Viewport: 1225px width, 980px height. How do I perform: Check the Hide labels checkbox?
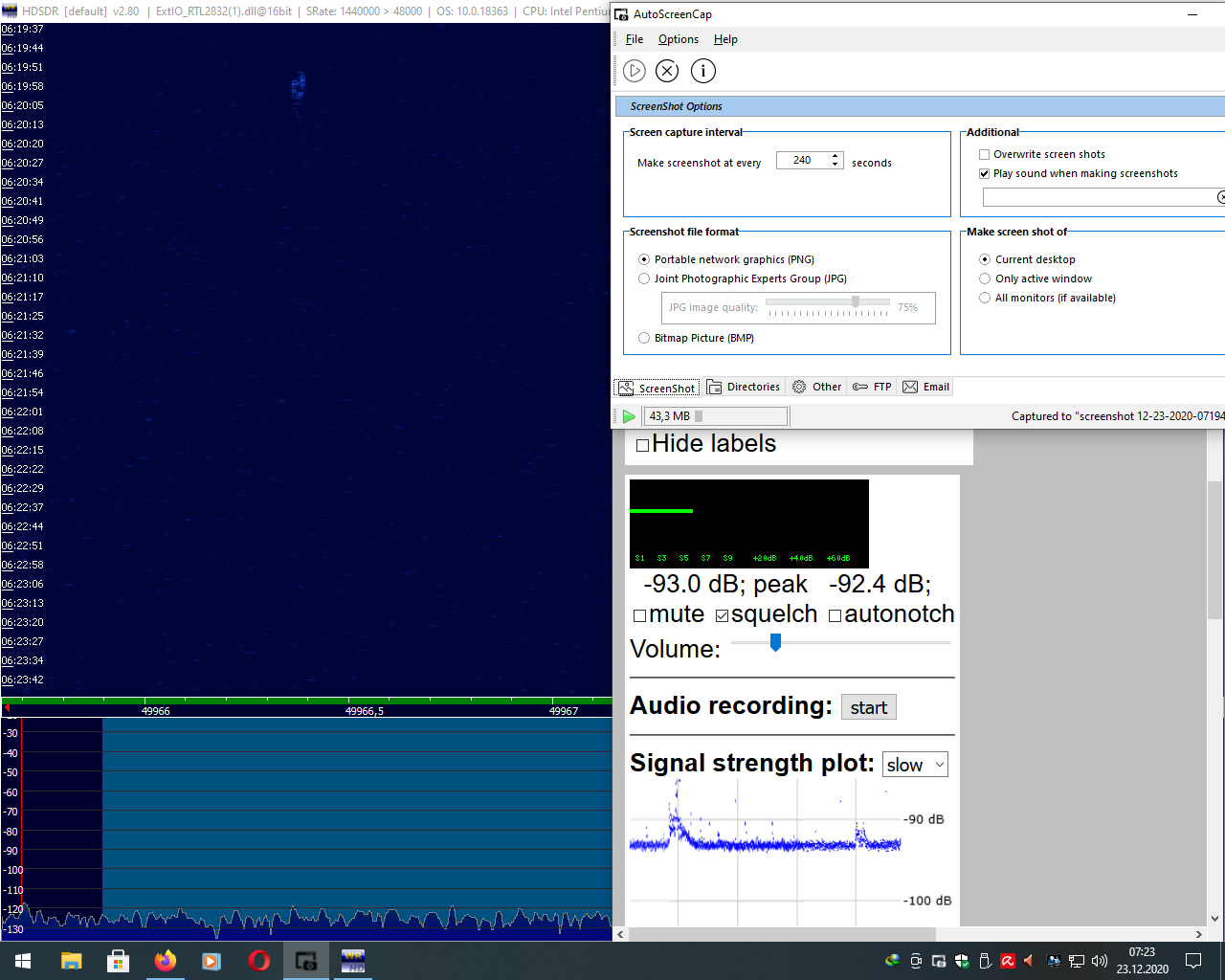coord(643,445)
